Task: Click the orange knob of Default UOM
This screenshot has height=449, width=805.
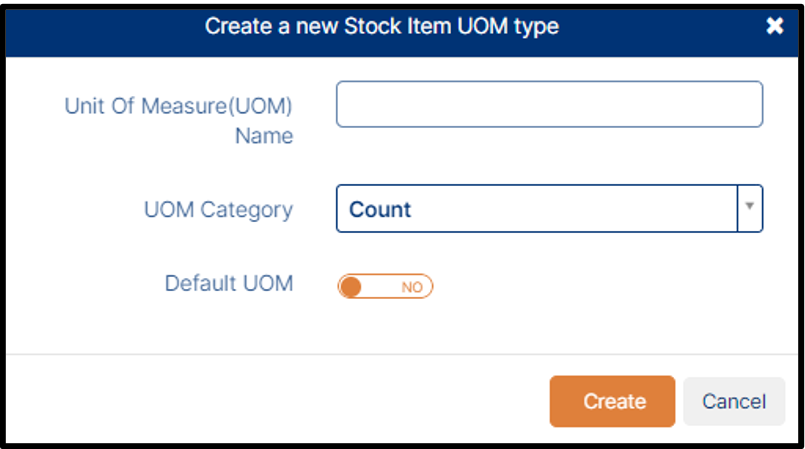Action: coord(351,287)
